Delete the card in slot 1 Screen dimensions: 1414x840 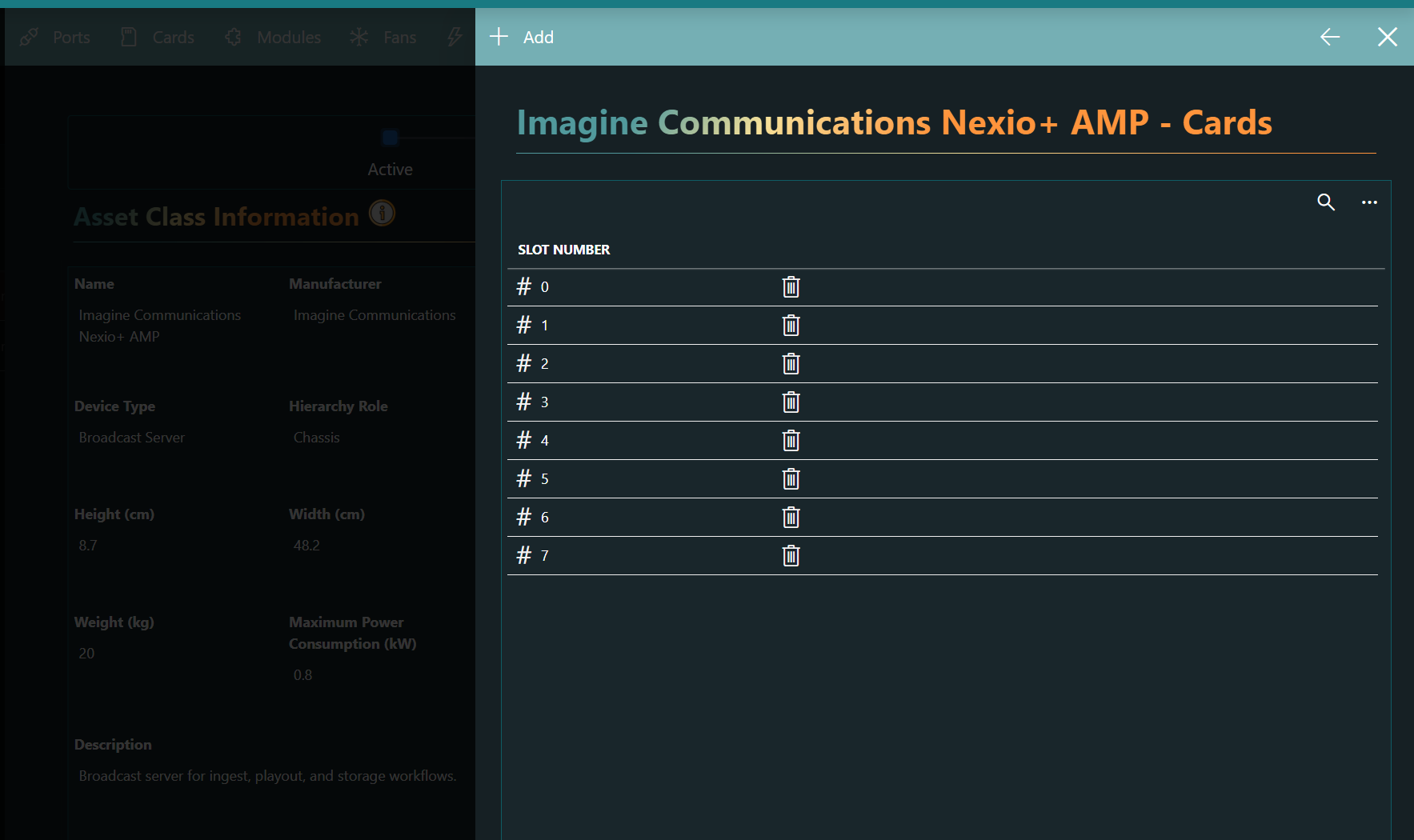click(x=791, y=326)
